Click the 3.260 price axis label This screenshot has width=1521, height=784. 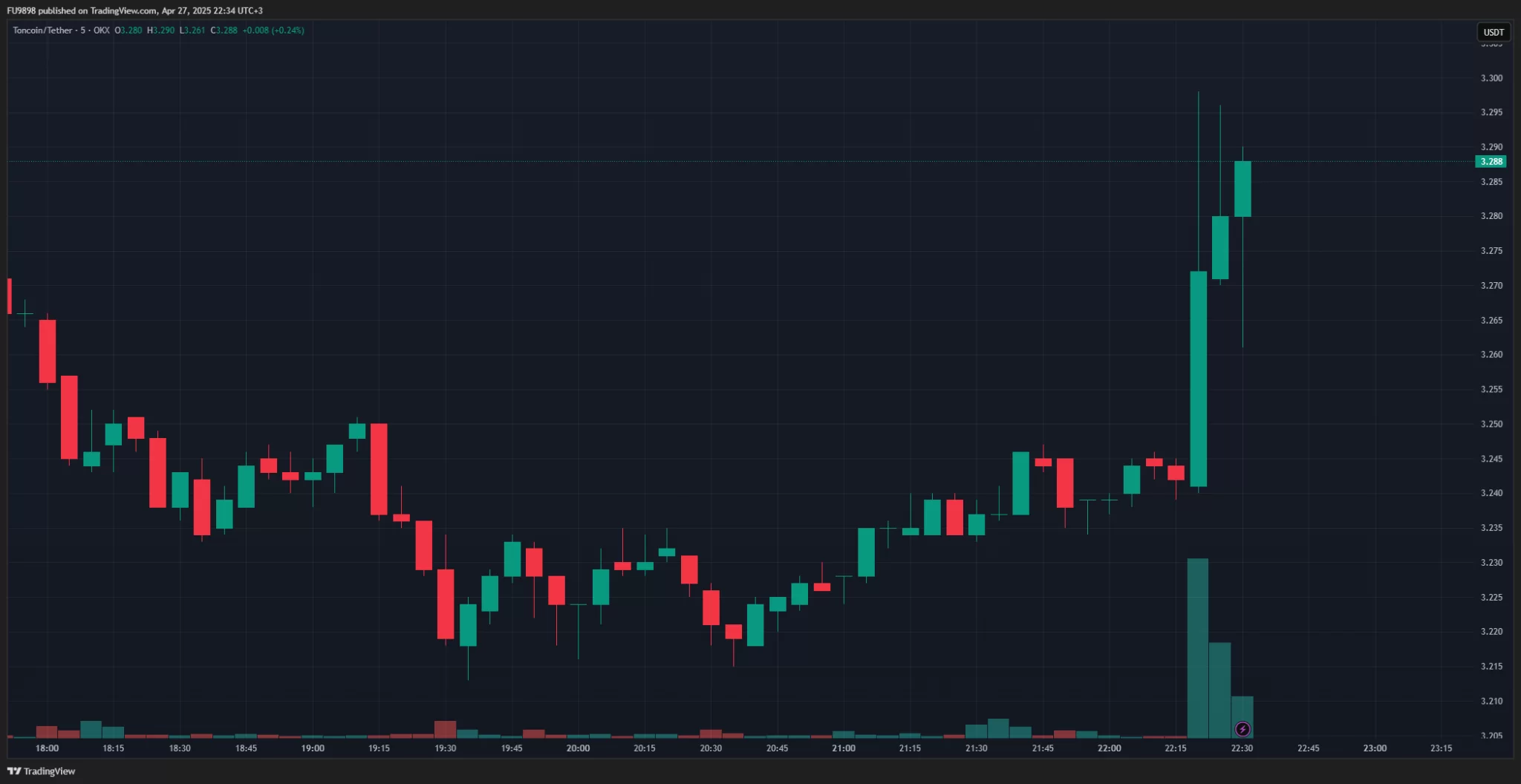(x=1491, y=355)
